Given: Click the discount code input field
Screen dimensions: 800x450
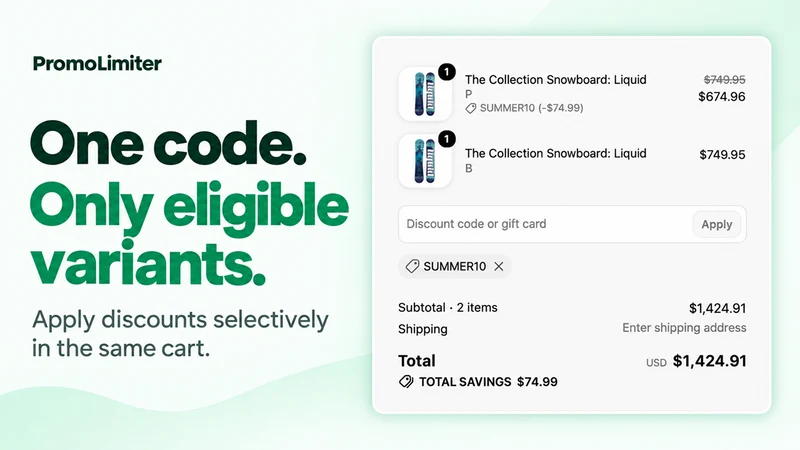Looking at the screenshot, I should click(x=545, y=224).
